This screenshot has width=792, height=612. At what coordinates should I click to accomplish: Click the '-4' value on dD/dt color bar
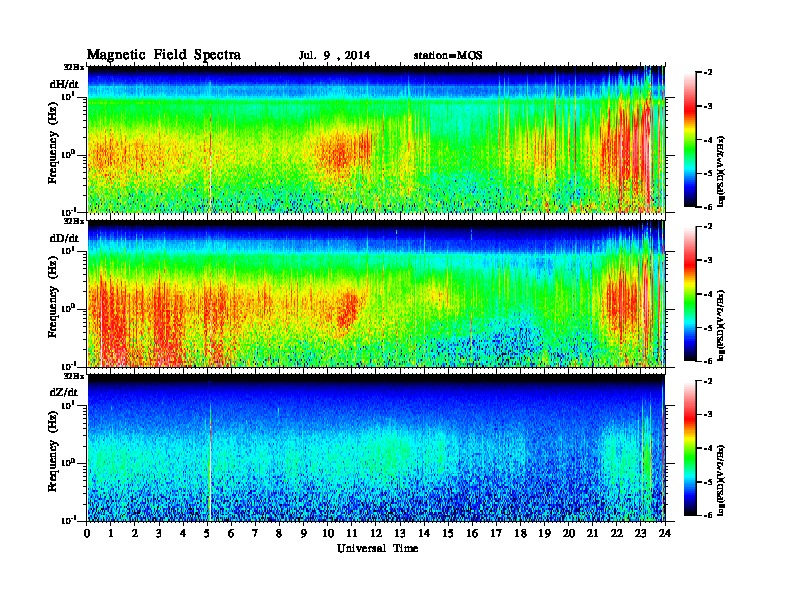pyautogui.click(x=708, y=294)
